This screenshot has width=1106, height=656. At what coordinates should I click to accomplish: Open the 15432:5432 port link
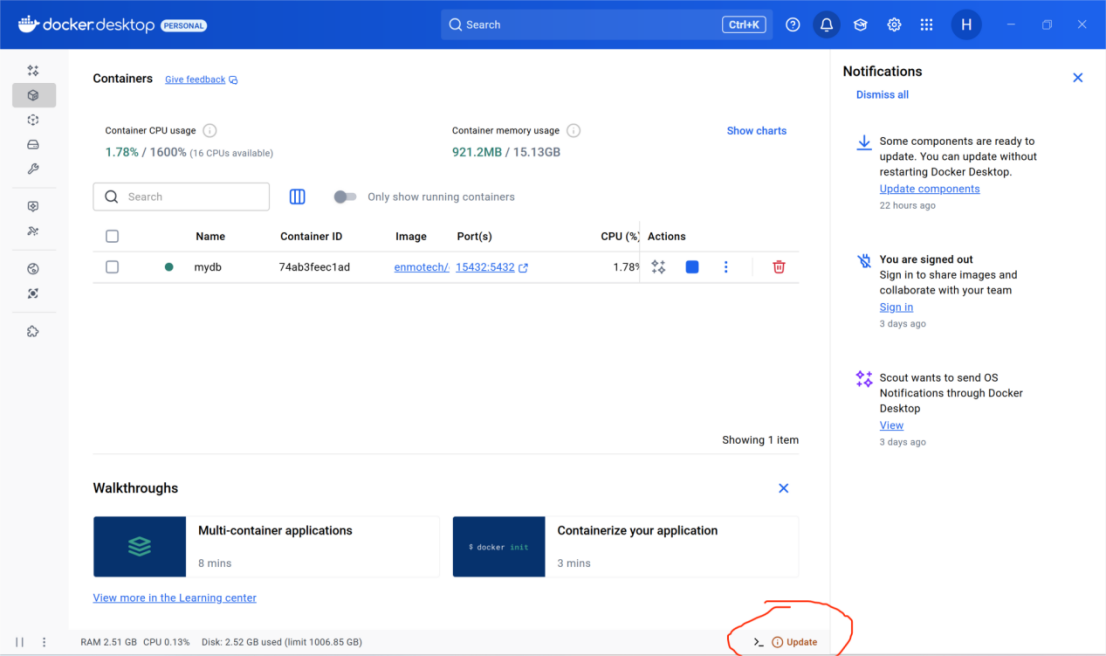click(x=485, y=267)
